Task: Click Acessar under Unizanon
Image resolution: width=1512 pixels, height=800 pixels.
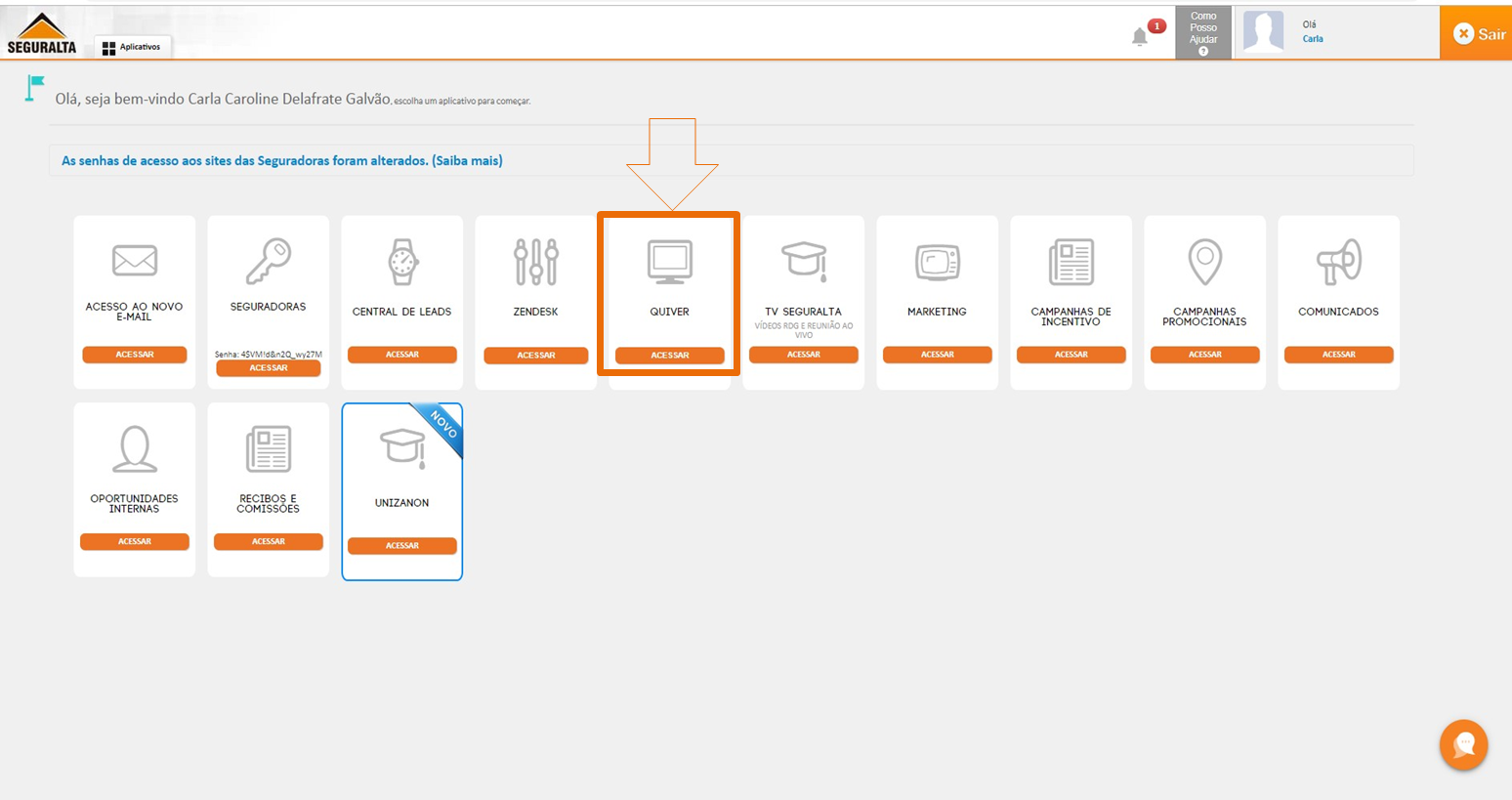Action: click(x=402, y=546)
